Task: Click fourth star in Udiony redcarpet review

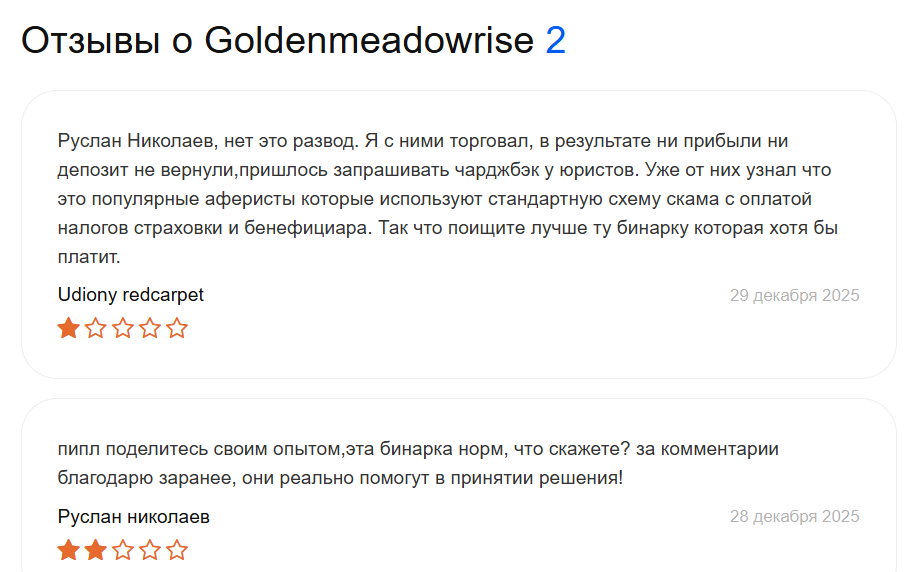Action: point(150,328)
